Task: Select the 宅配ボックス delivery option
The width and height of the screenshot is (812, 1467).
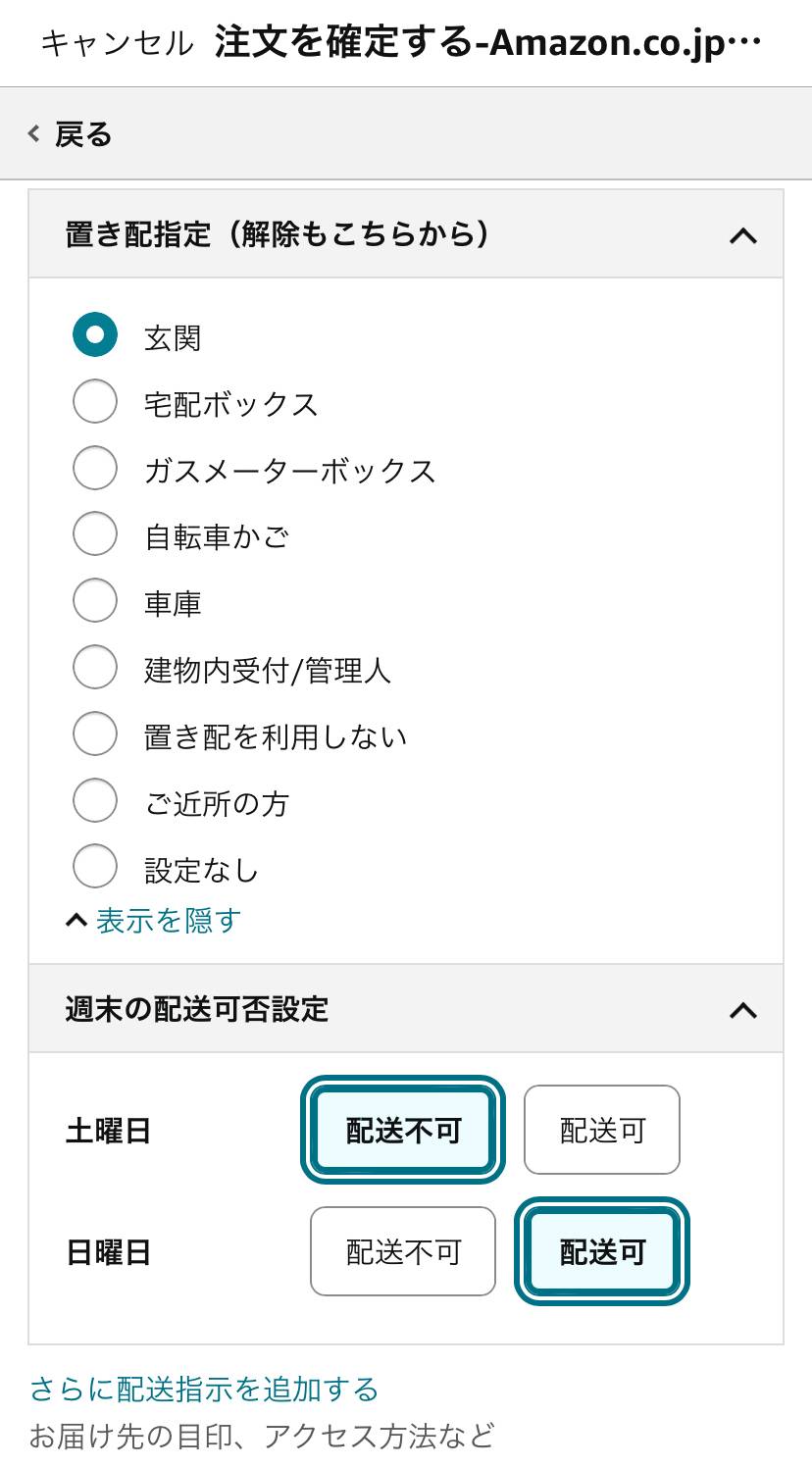Action: coord(94,401)
